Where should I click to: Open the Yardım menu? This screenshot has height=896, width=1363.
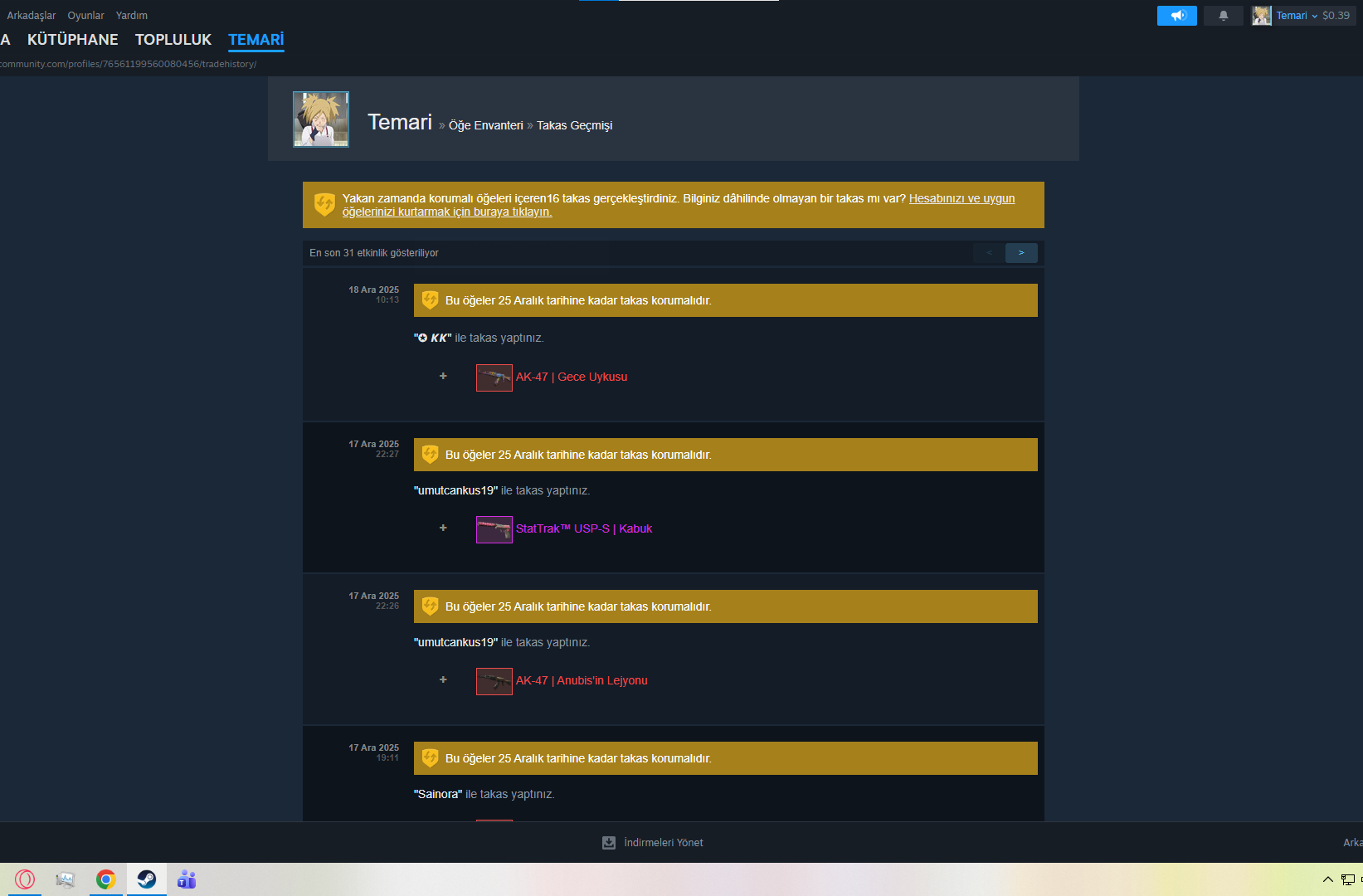click(132, 16)
